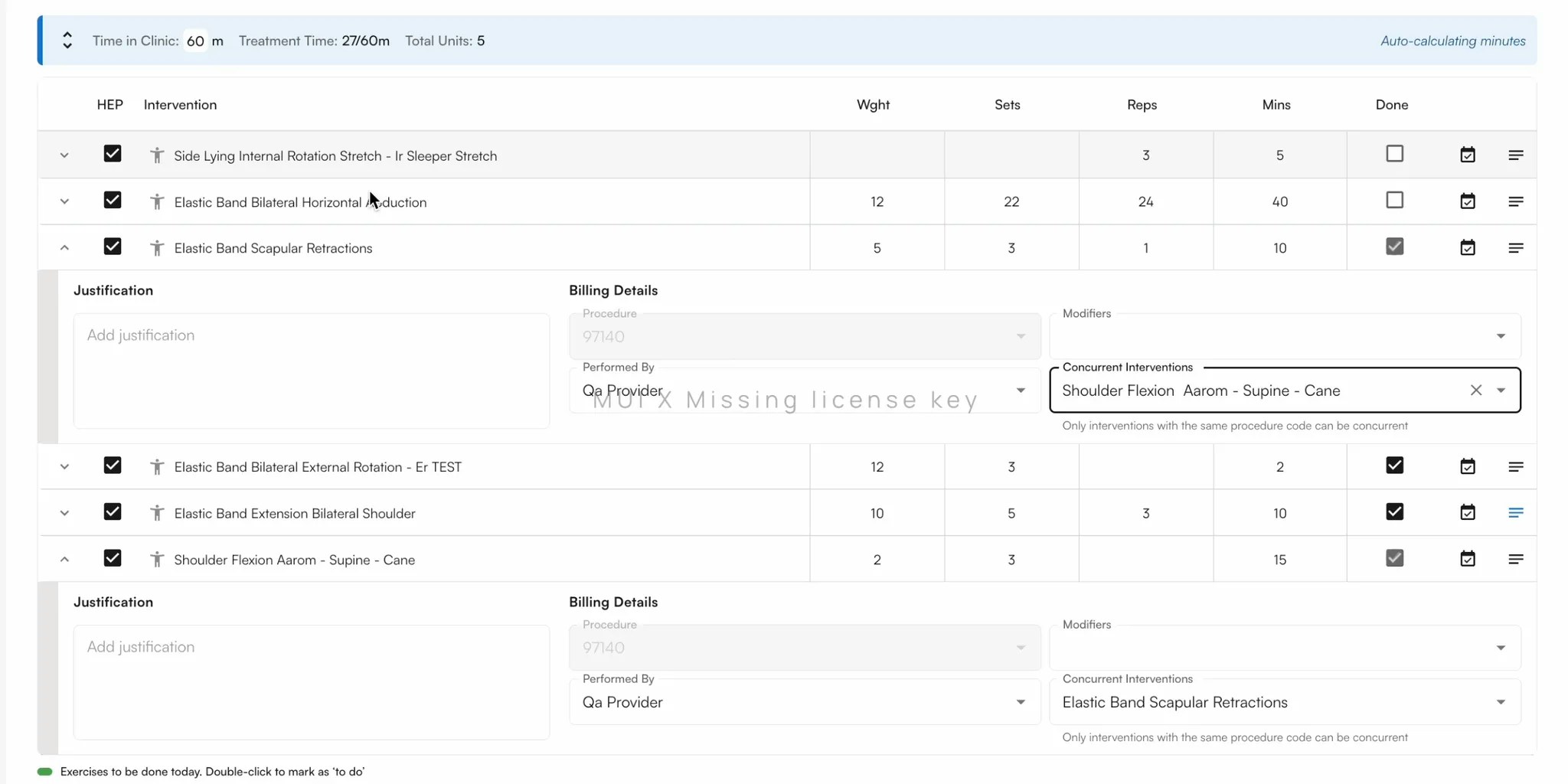Image resolution: width=1568 pixels, height=784 pixels.
Task: Open calendar icon for Side Lying Internal Rotation Stretch
Action: click(x=1467, y=155)
